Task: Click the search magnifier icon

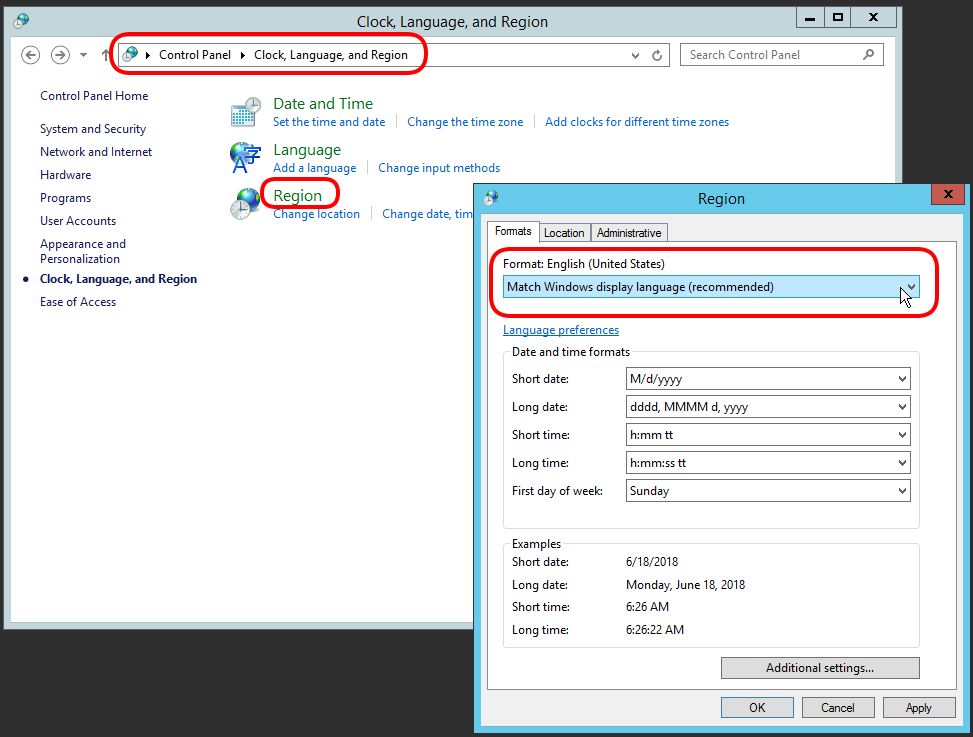Action: (x=869, y=55)
